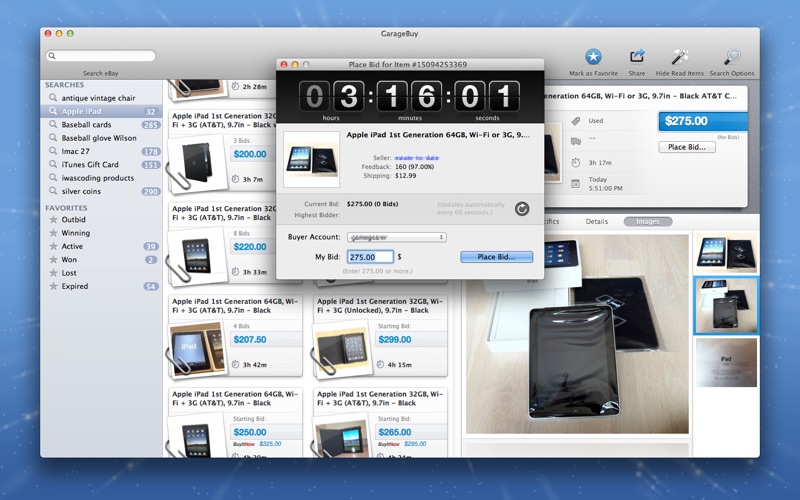
Task: Open Search Options magnifier icon
Action: coord(732,57)
